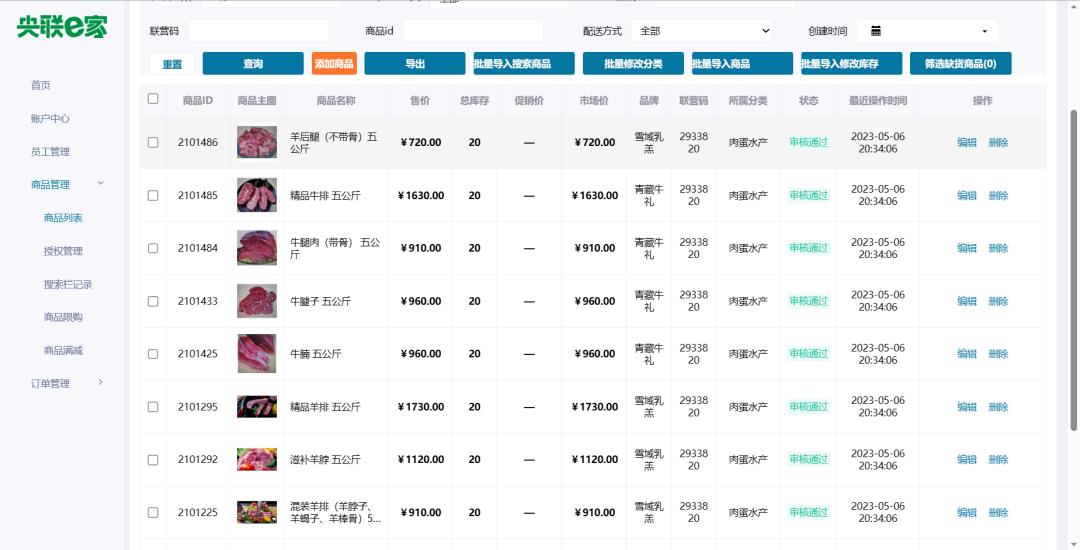Click thumbnail of 精品羊排 五公斤

point(257,407)
